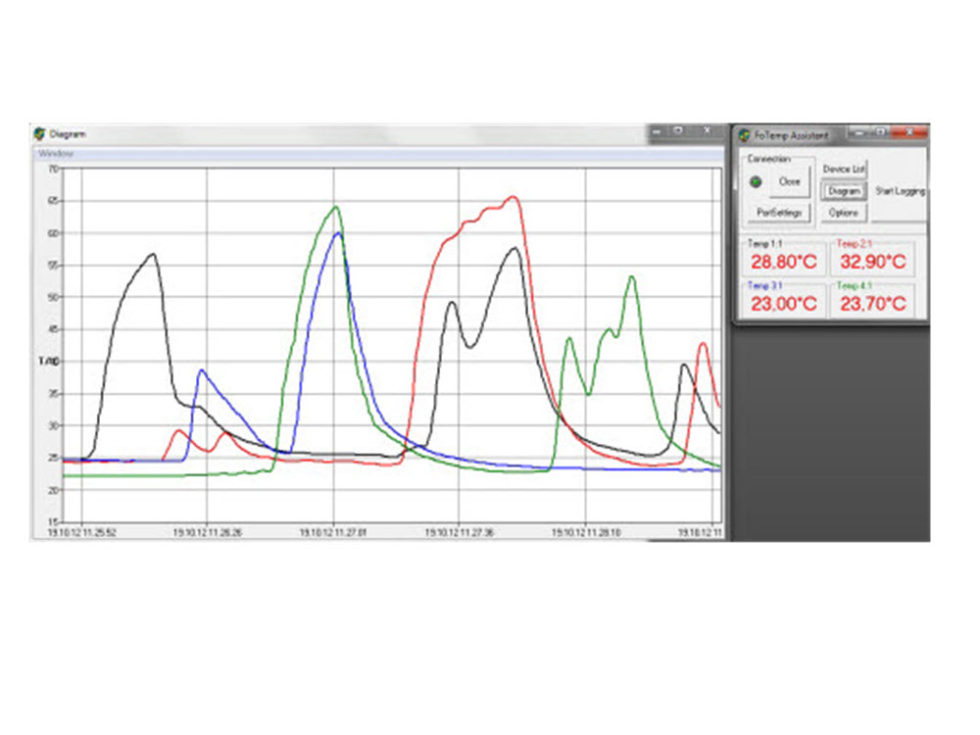The width and height of the screenshot is (980, 735).
Task: Click the Diagram window app icon
Action: 40,133
